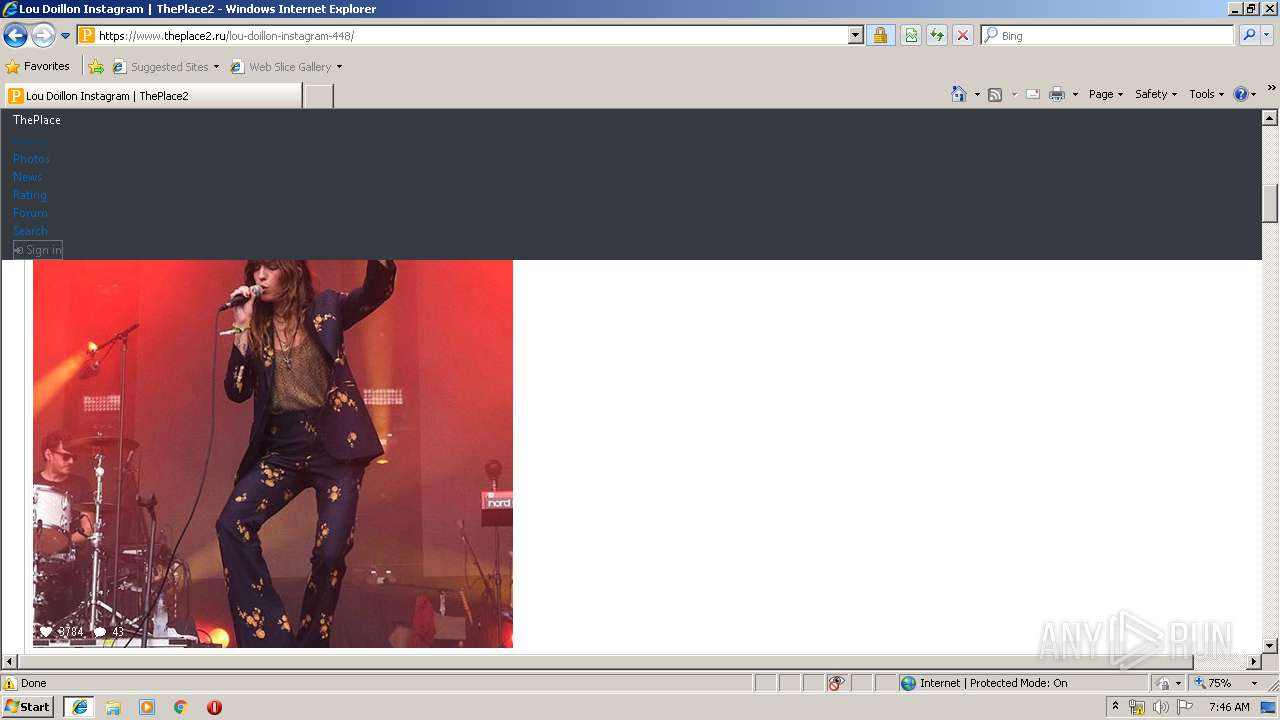The height and width of the screenshot is (720, 1280).
Task: Click the vertical scrollbar down arrow
Action: click(x=1270, y=646)
